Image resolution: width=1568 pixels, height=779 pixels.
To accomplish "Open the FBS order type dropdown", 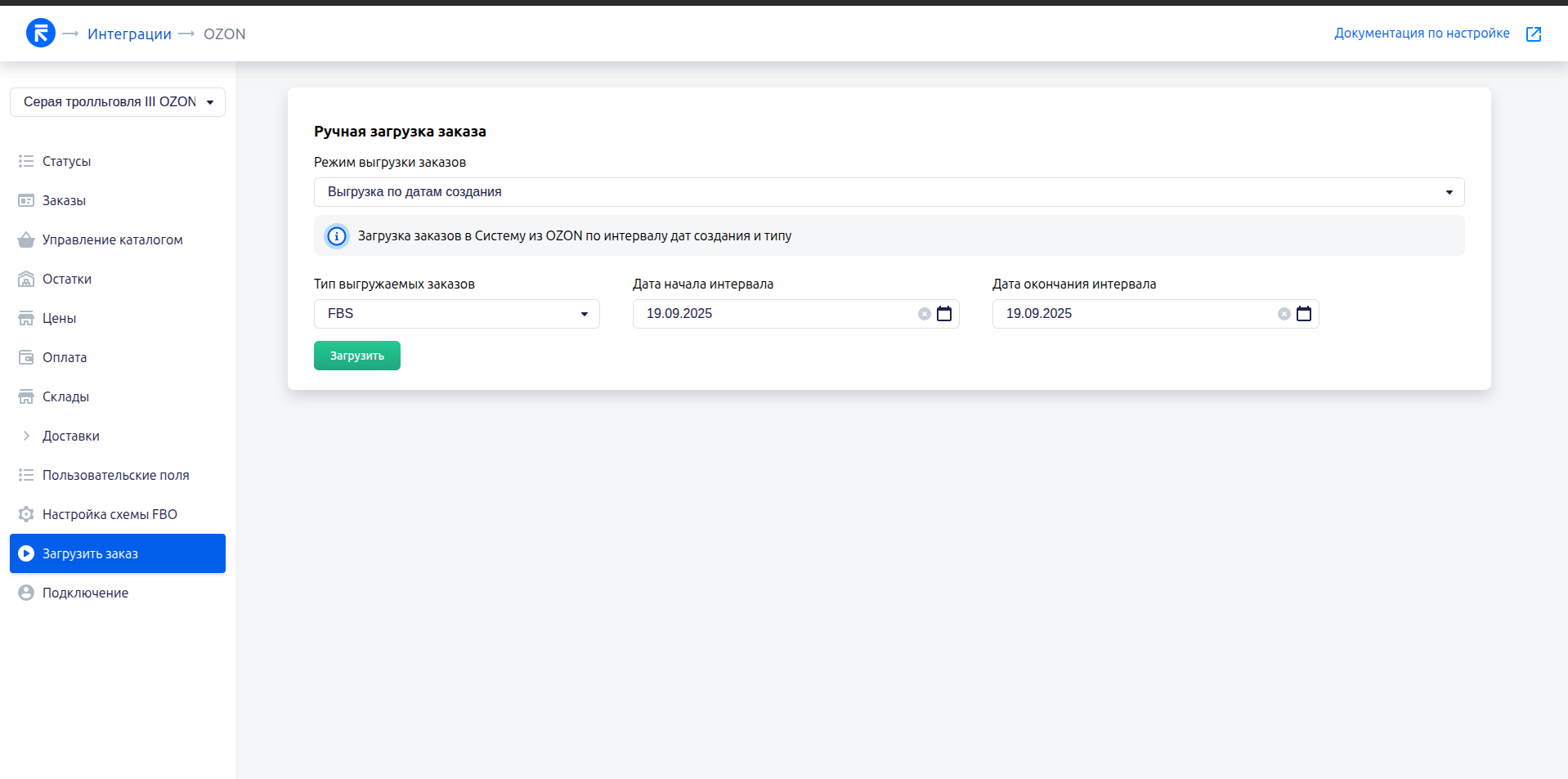I will (456, 314).
